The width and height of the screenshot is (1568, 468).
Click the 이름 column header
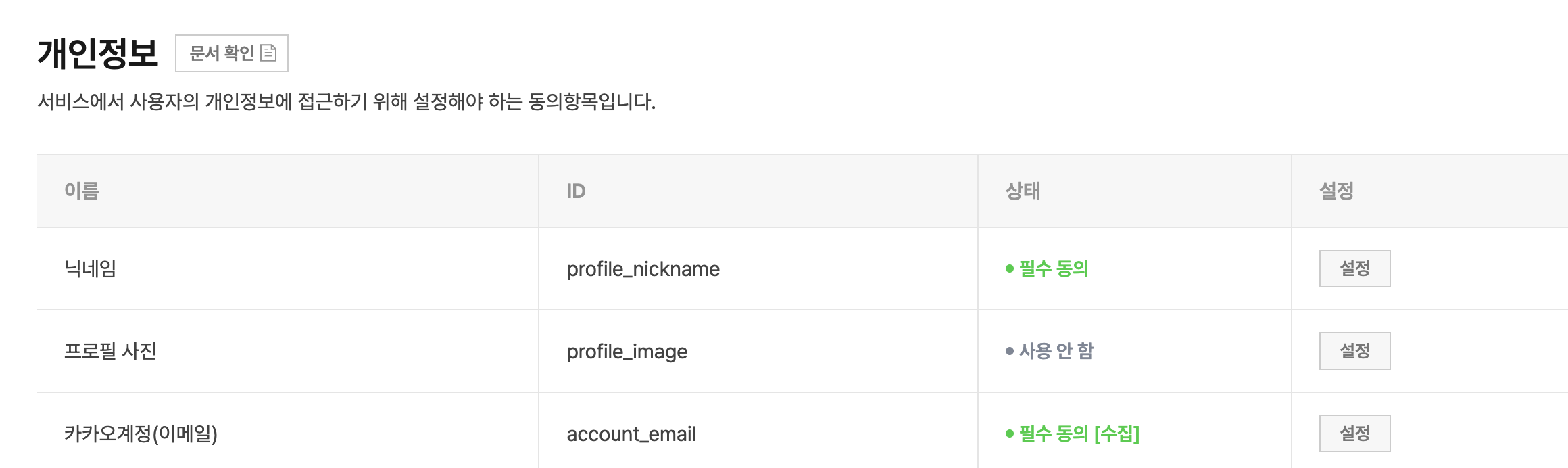(82, 191)
